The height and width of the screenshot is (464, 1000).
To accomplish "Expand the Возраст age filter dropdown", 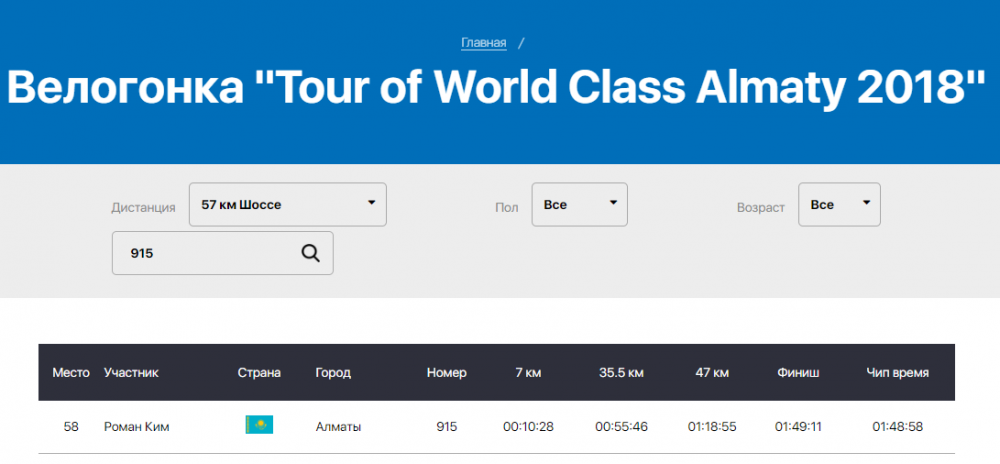I will [x=839, y=204].
